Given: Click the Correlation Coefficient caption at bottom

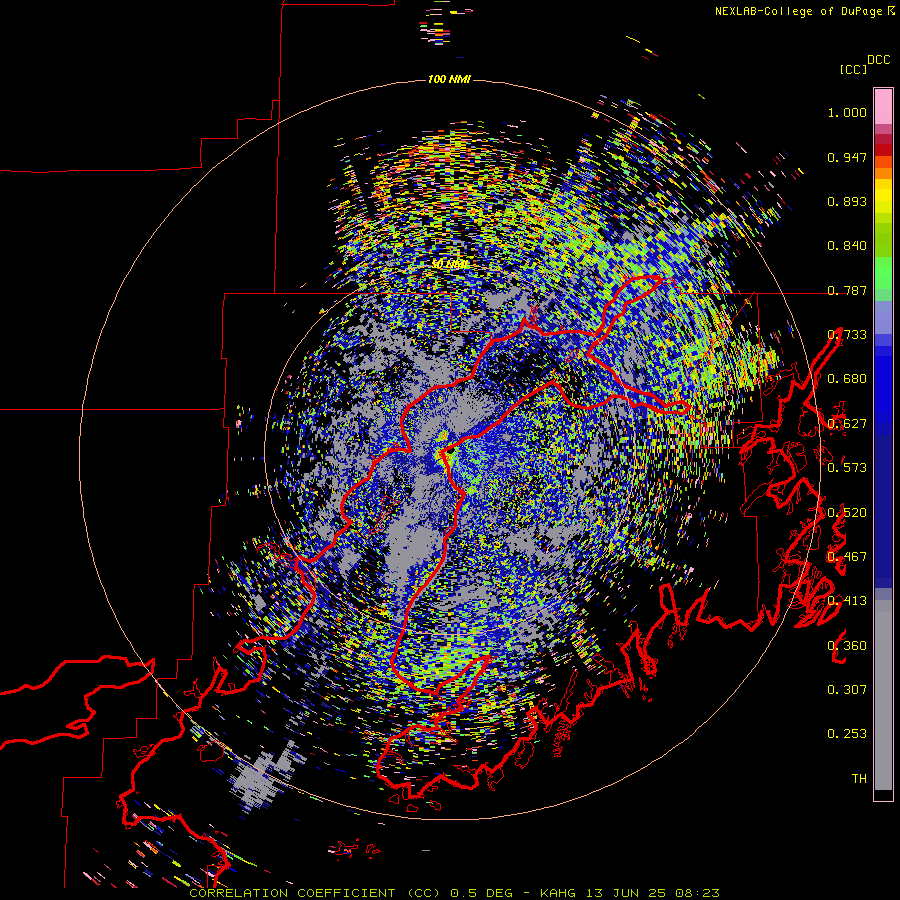Looking at the screenshot, I should click(454, 893).
